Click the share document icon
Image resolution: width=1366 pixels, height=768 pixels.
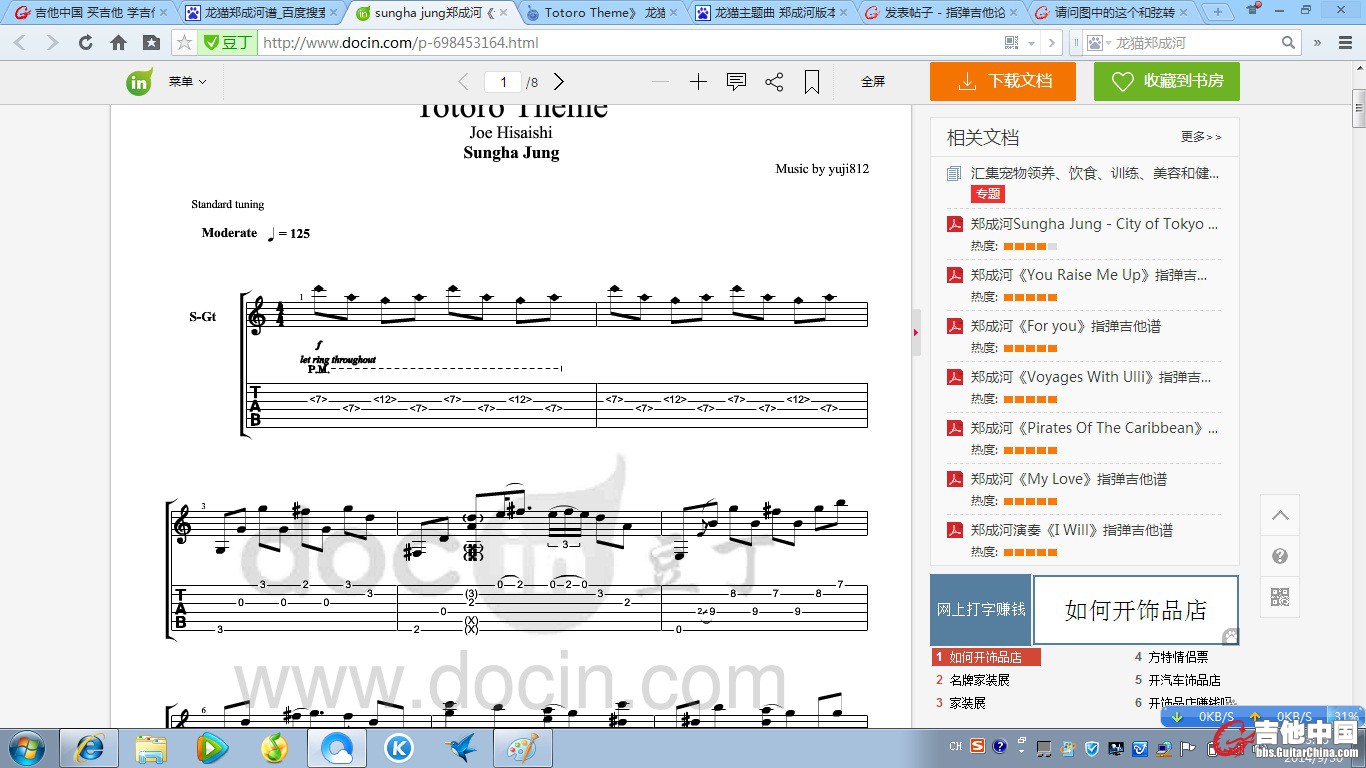click(774, 82)
